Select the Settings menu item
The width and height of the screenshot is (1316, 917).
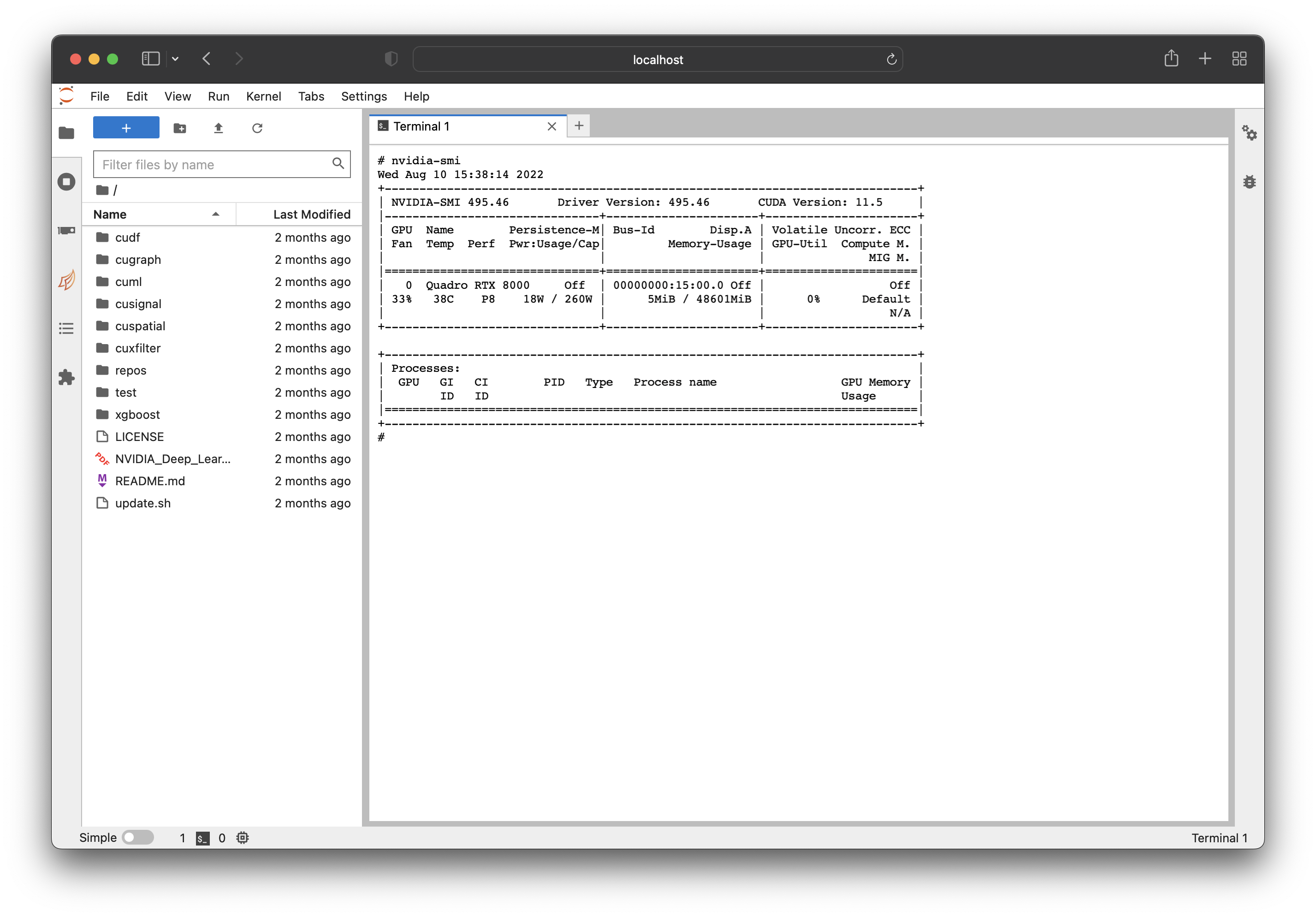(363, 95)
